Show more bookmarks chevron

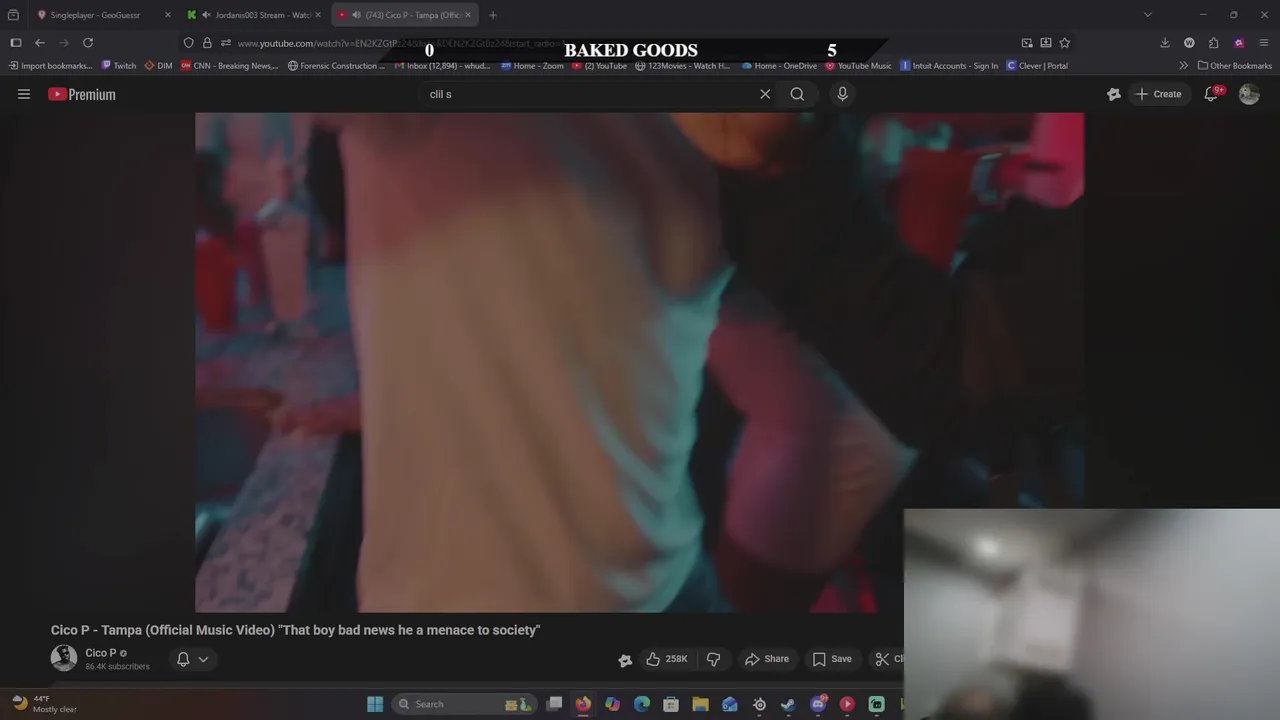pos(1183,66)
